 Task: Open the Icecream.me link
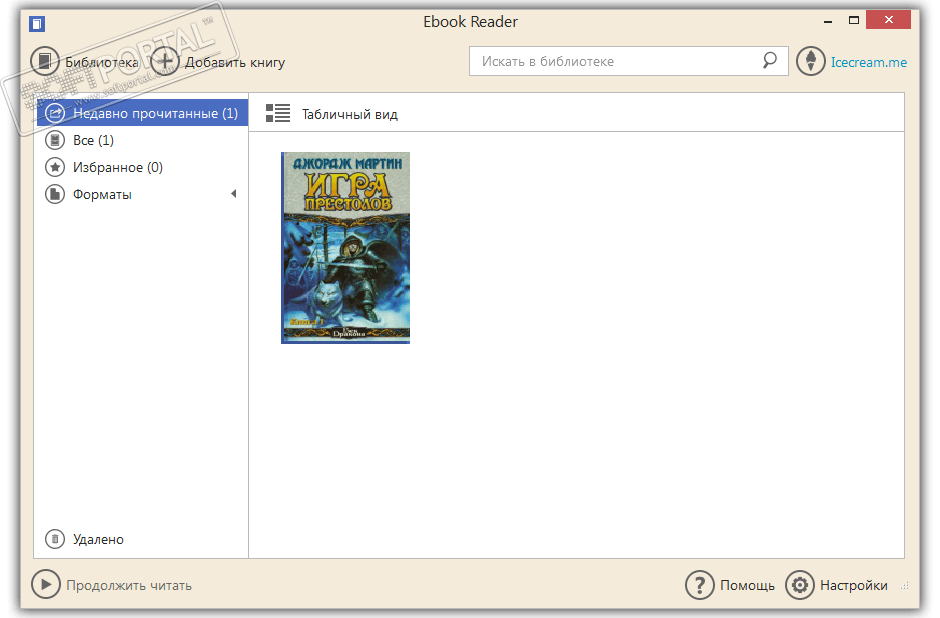869,62
